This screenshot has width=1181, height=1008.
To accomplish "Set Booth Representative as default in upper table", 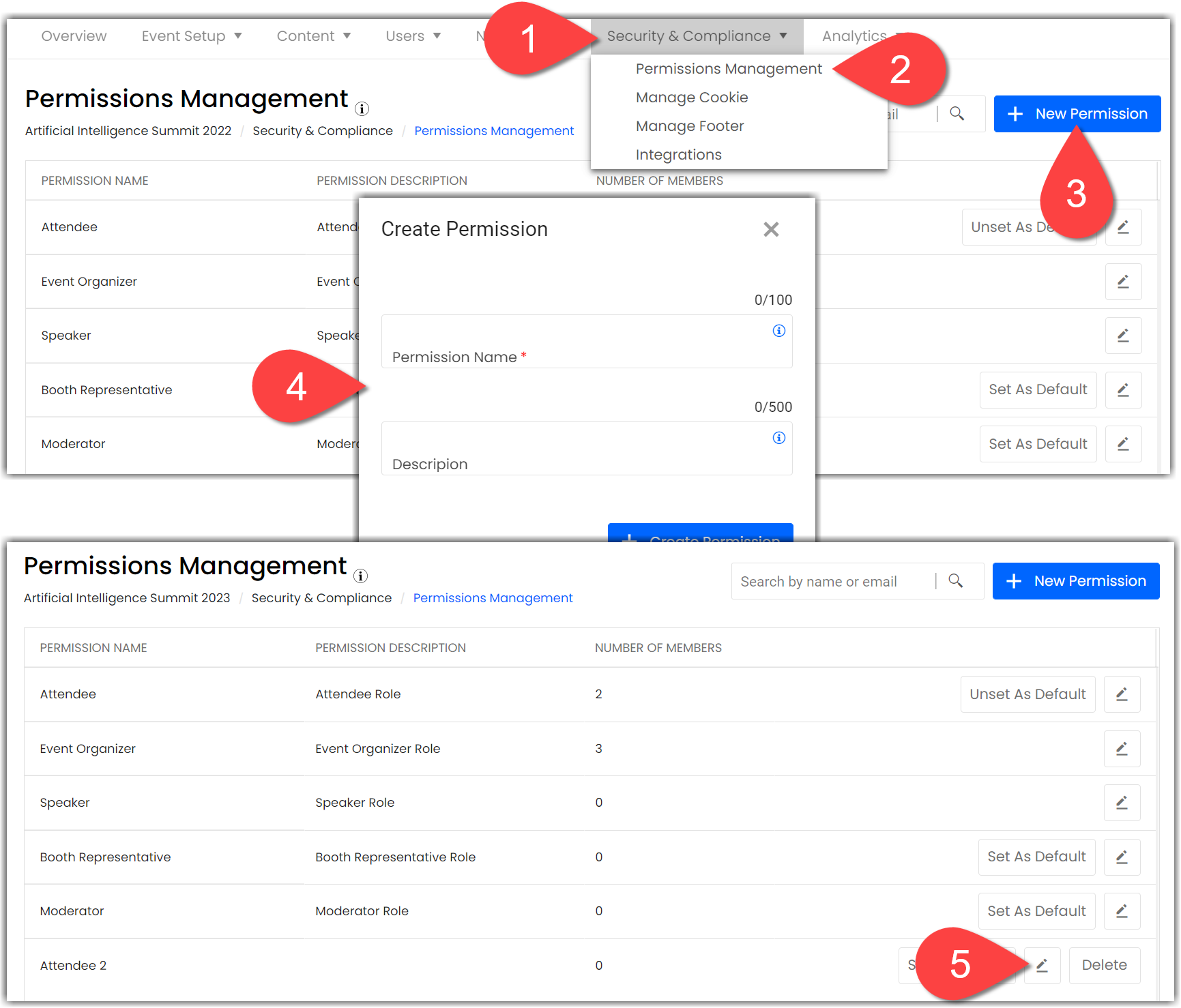I will click(x=1038, y=390).
